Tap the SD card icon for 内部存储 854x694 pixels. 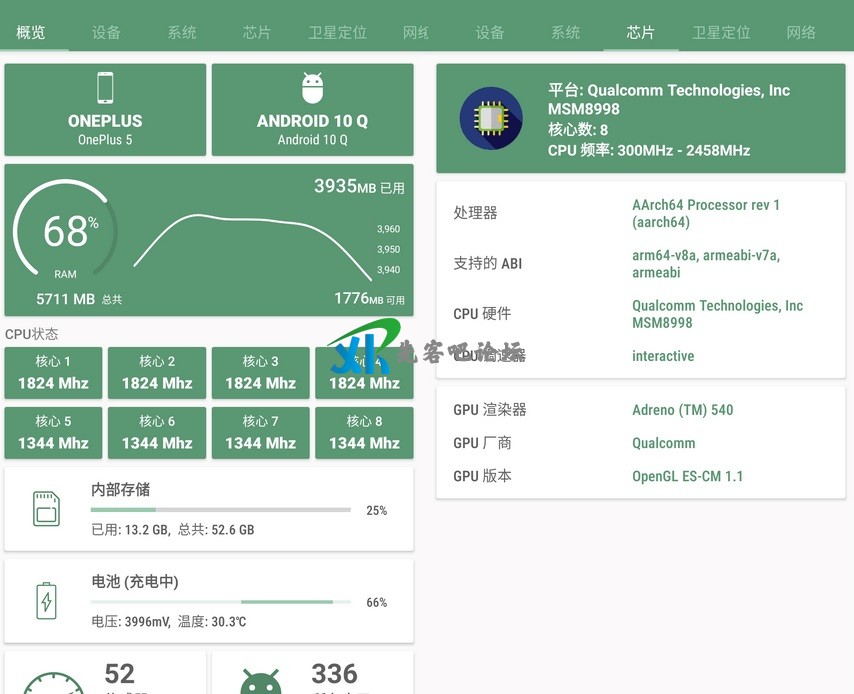46,508
